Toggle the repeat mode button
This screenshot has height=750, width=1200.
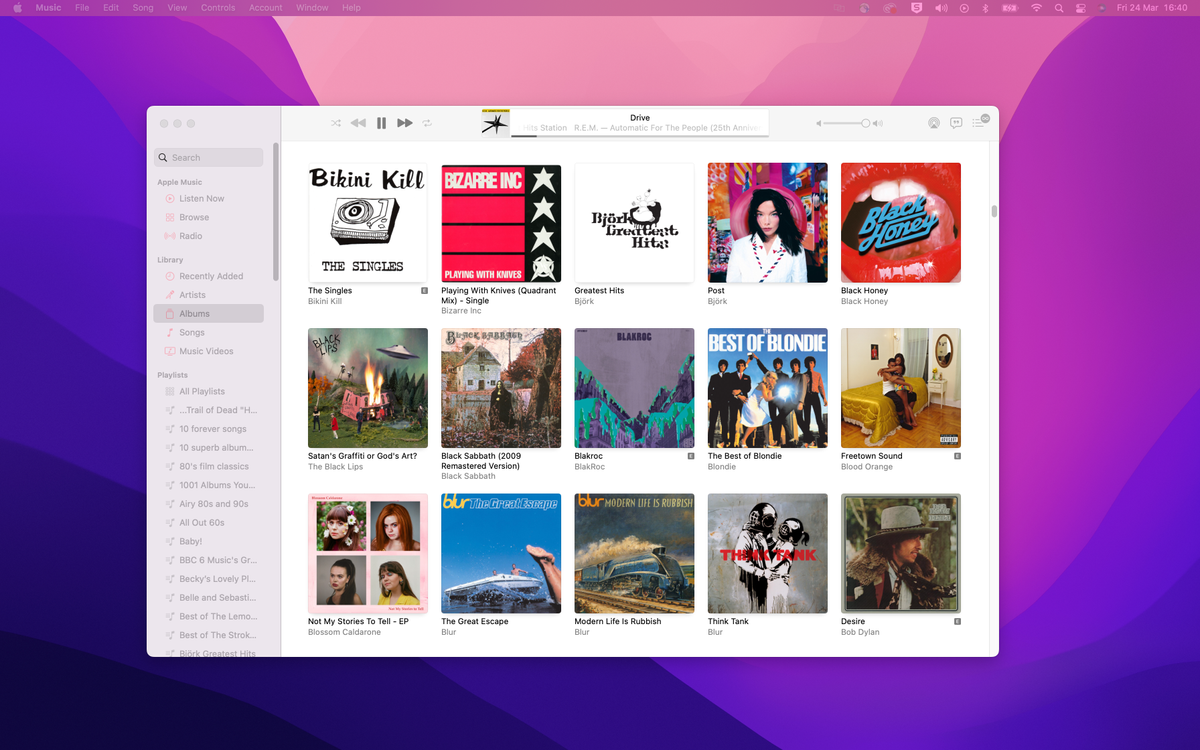pyautogui.click(x=427, y=123)
